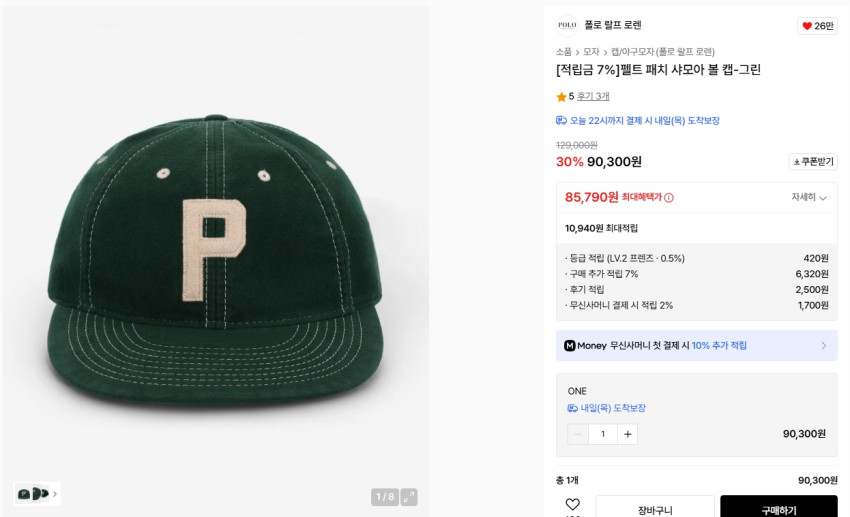Click the 쿠폰받기 coupon download button
850x517 pixels.
coord(812,162)
